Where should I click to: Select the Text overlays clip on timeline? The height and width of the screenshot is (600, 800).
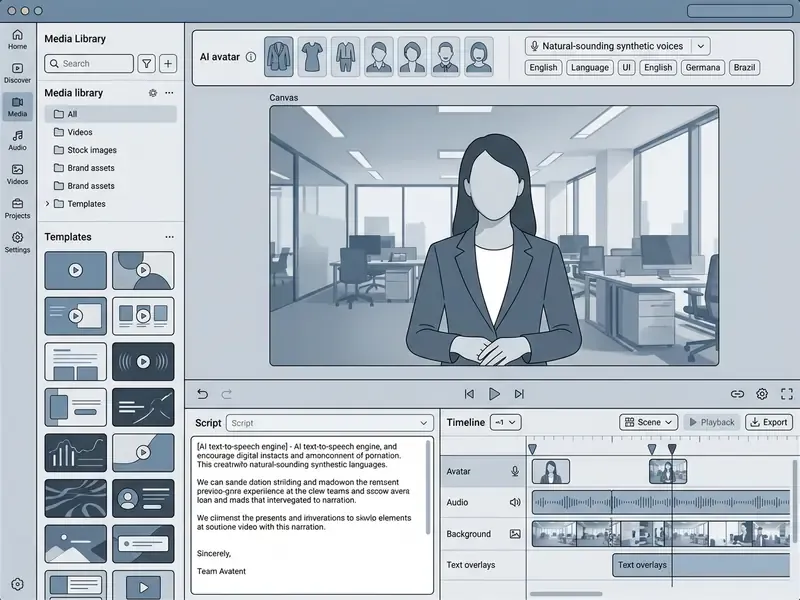tap(702, 565)
